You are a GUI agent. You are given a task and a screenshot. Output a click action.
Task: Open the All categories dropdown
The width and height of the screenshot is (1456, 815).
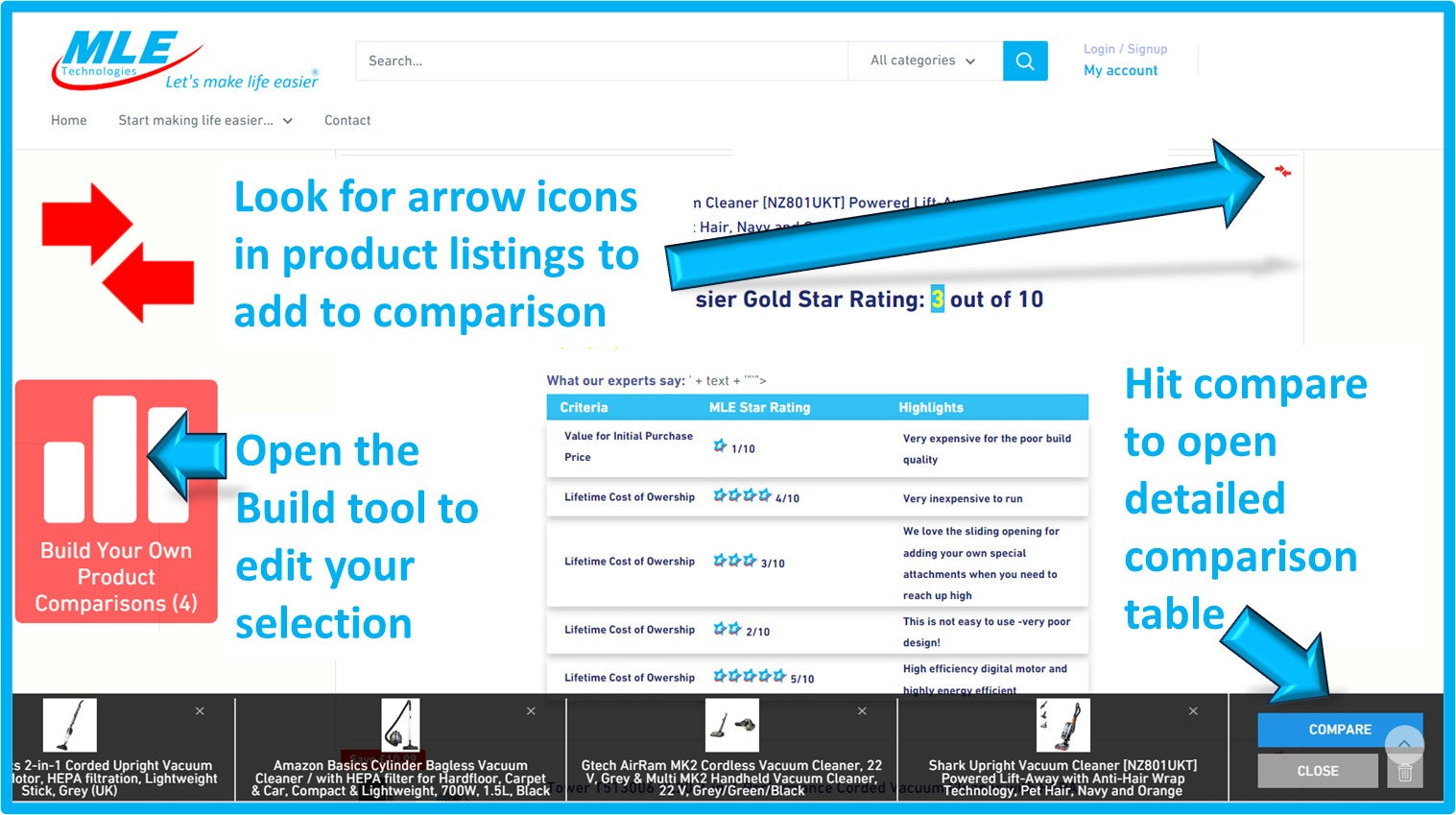pos(923,60)
